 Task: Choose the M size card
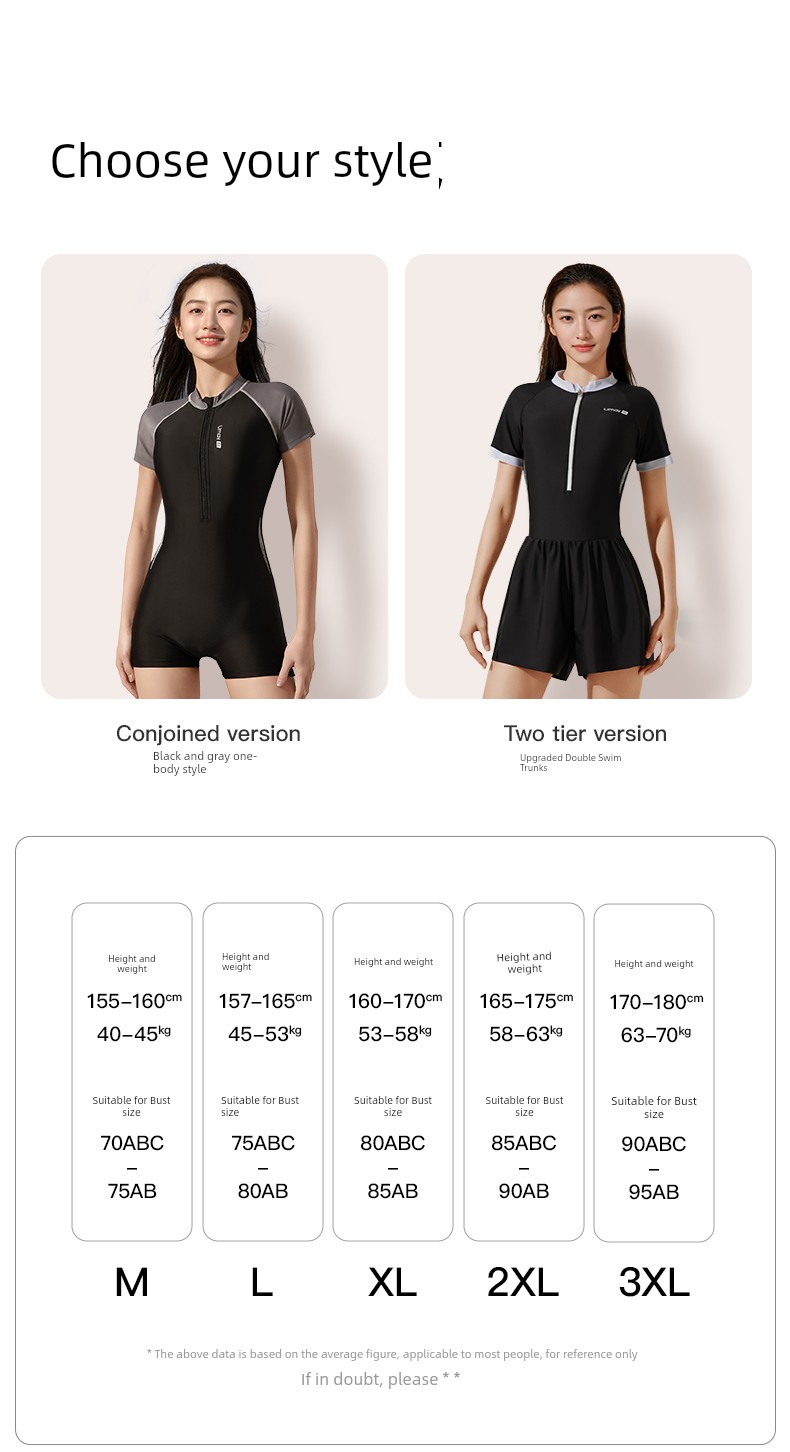point(132,1072)
